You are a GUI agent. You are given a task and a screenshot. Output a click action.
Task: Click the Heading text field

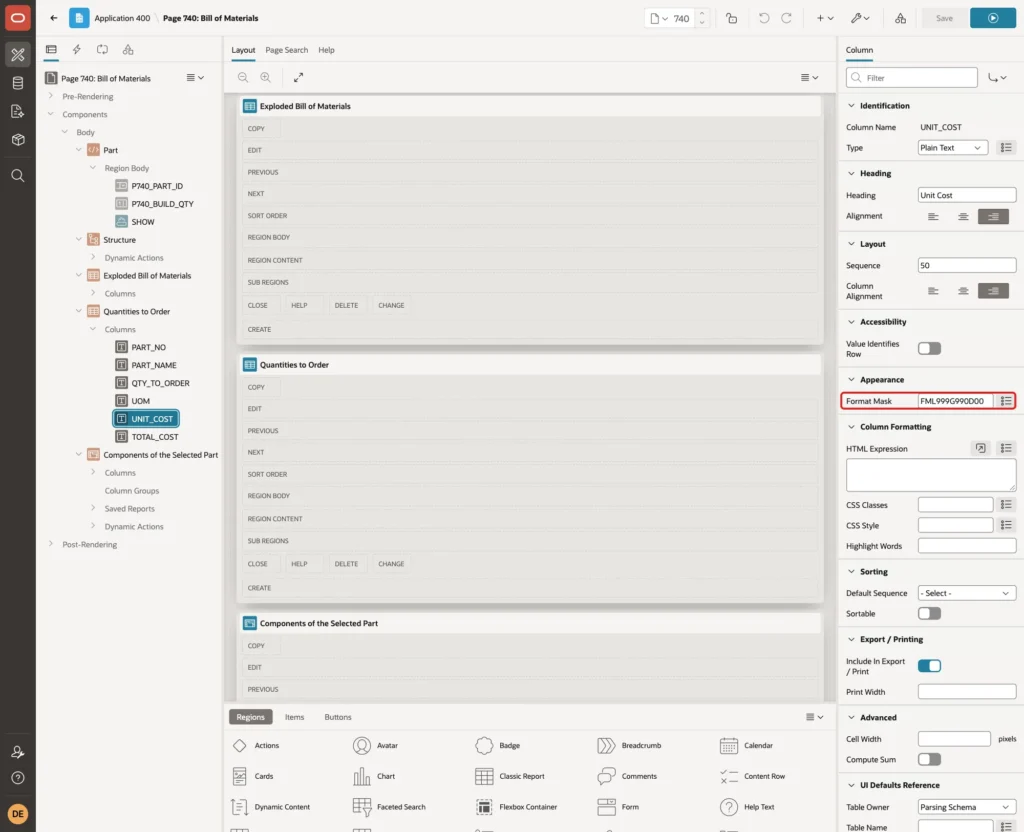coord(967,195)
